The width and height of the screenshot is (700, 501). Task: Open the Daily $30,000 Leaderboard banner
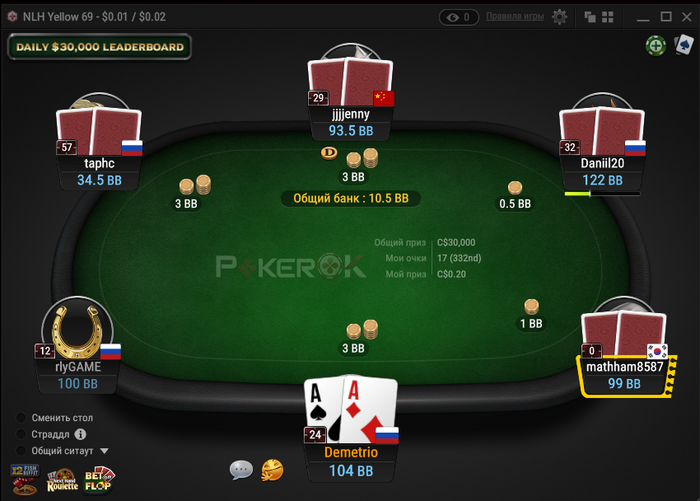pos(100,47)
